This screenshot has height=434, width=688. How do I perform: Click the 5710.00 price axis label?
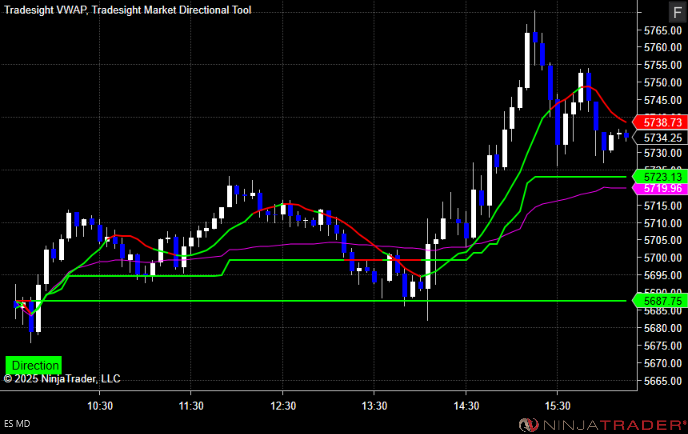663,223
